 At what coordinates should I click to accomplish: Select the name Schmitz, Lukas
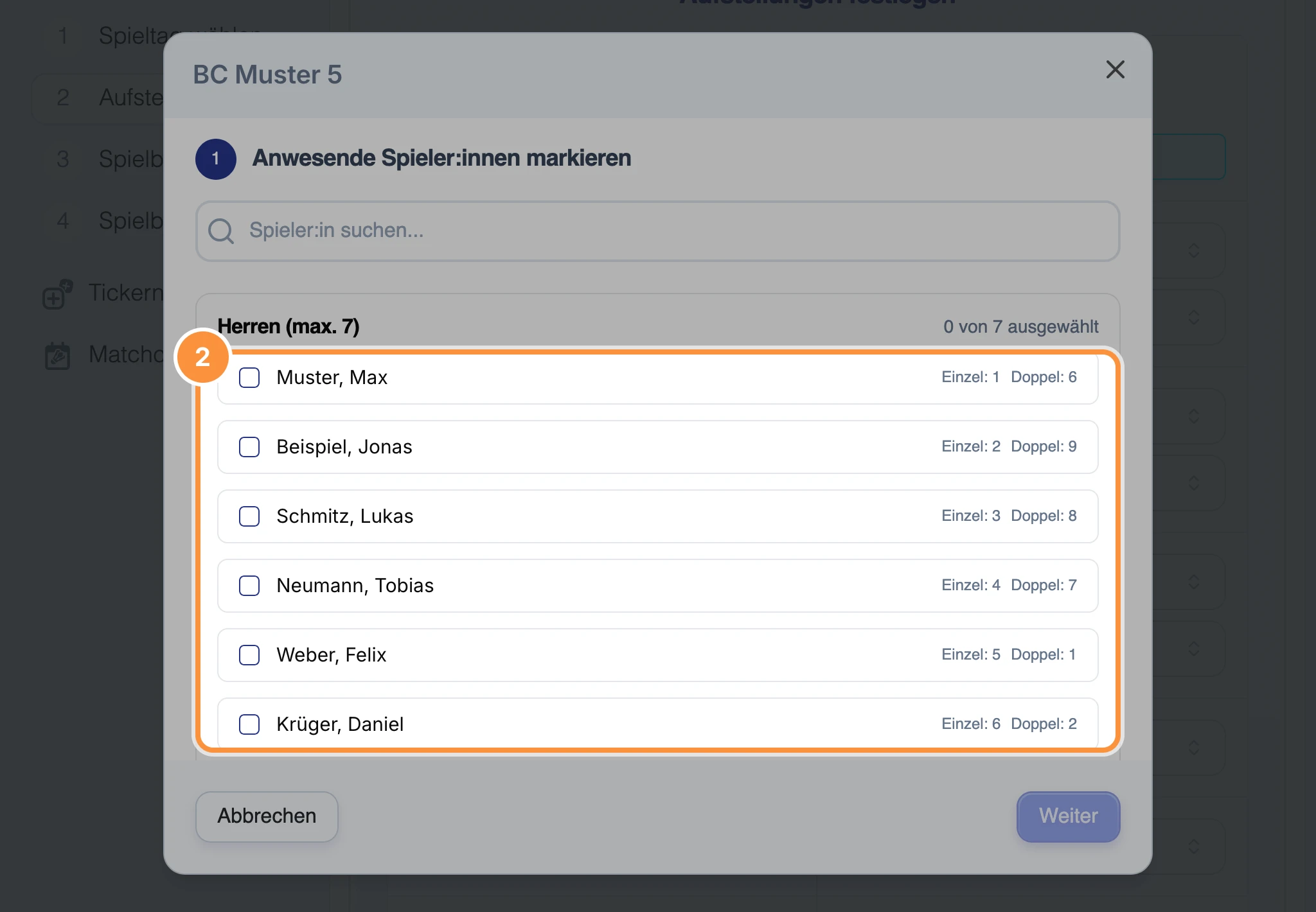345,516
